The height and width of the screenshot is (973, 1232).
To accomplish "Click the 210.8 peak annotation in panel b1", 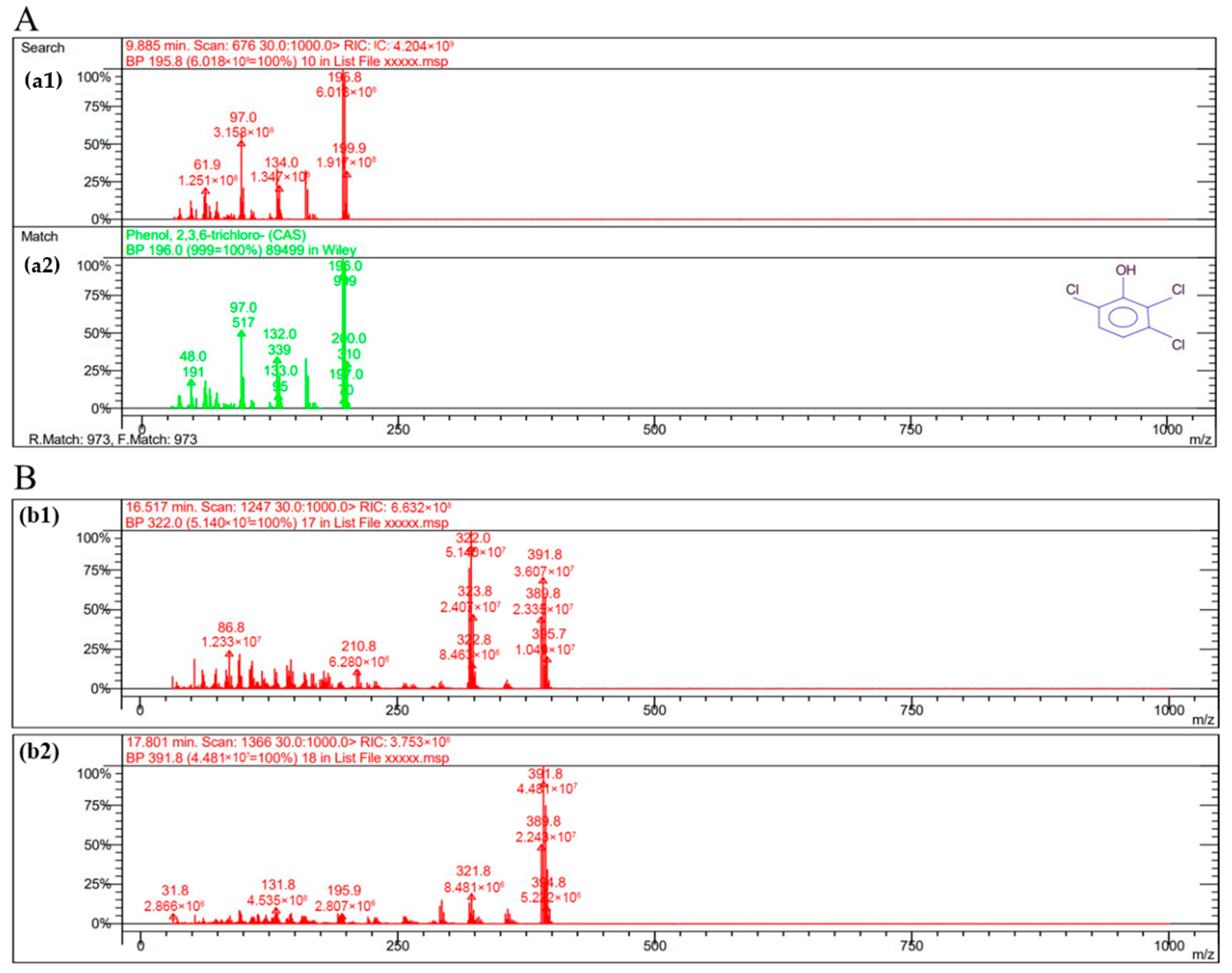I will pos(358,646).
